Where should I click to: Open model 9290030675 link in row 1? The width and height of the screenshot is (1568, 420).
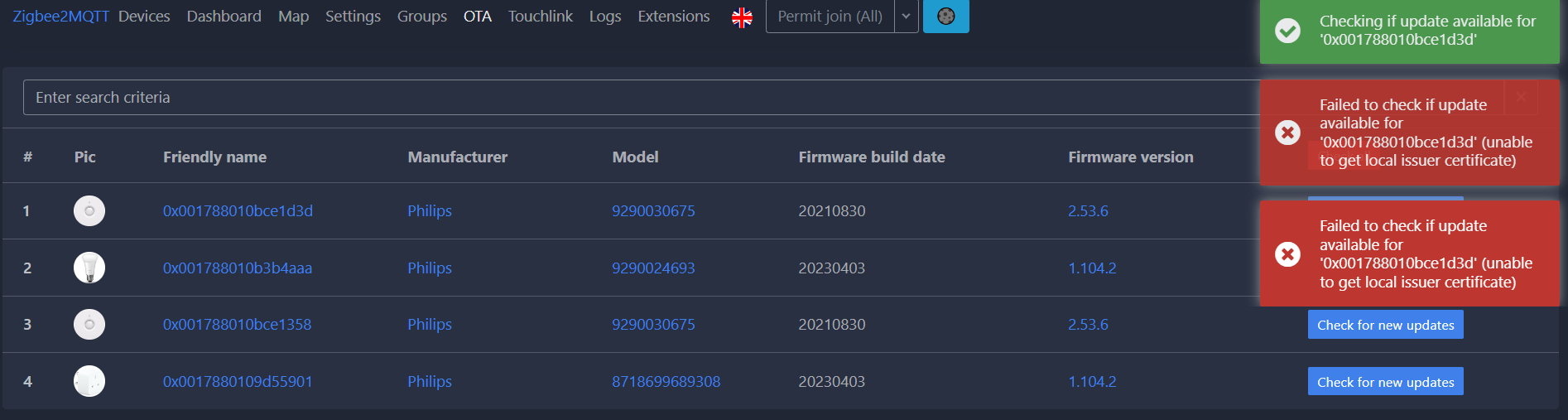point(653,210)
